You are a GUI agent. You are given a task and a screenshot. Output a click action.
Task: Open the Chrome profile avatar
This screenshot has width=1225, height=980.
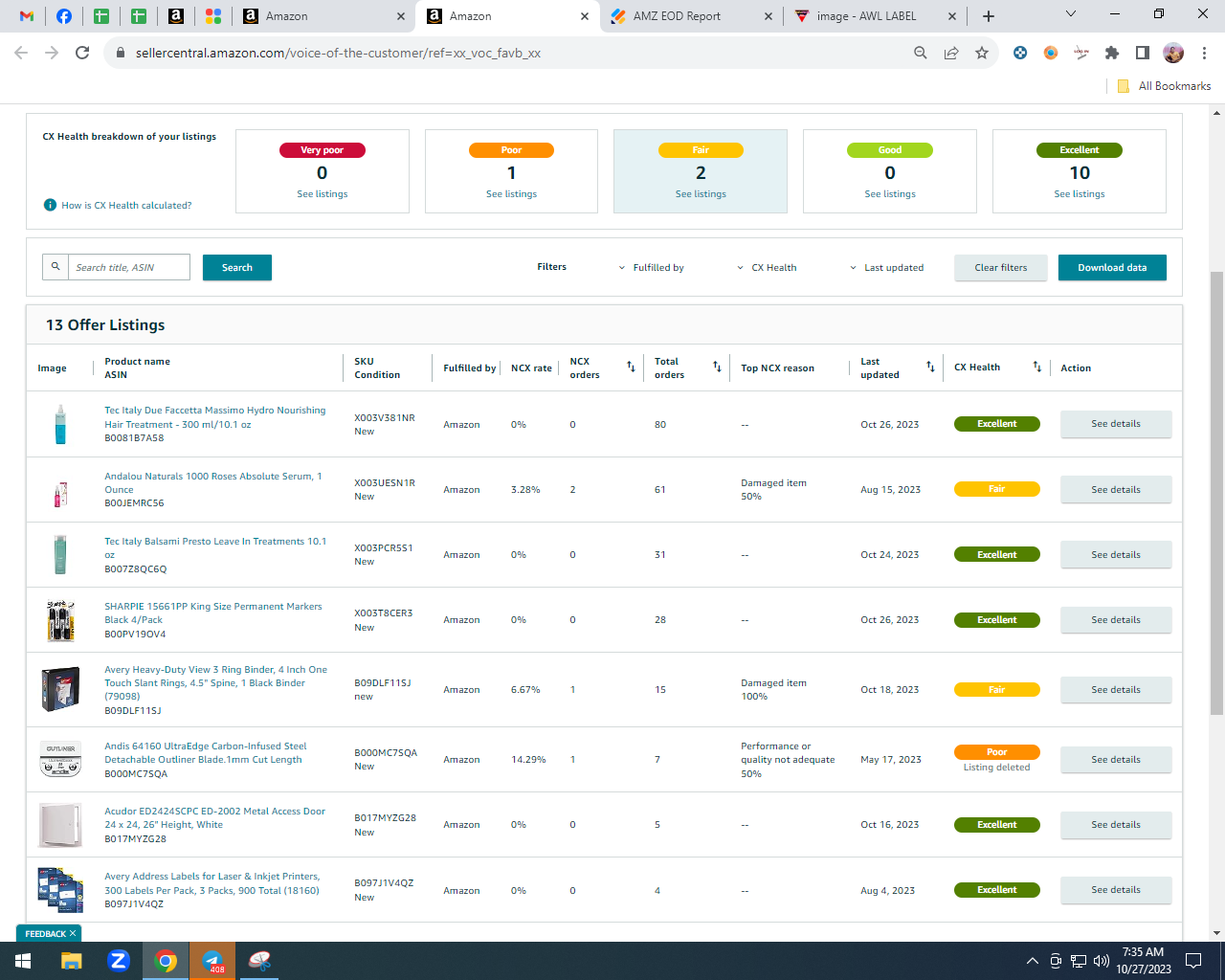[1173, 53]
